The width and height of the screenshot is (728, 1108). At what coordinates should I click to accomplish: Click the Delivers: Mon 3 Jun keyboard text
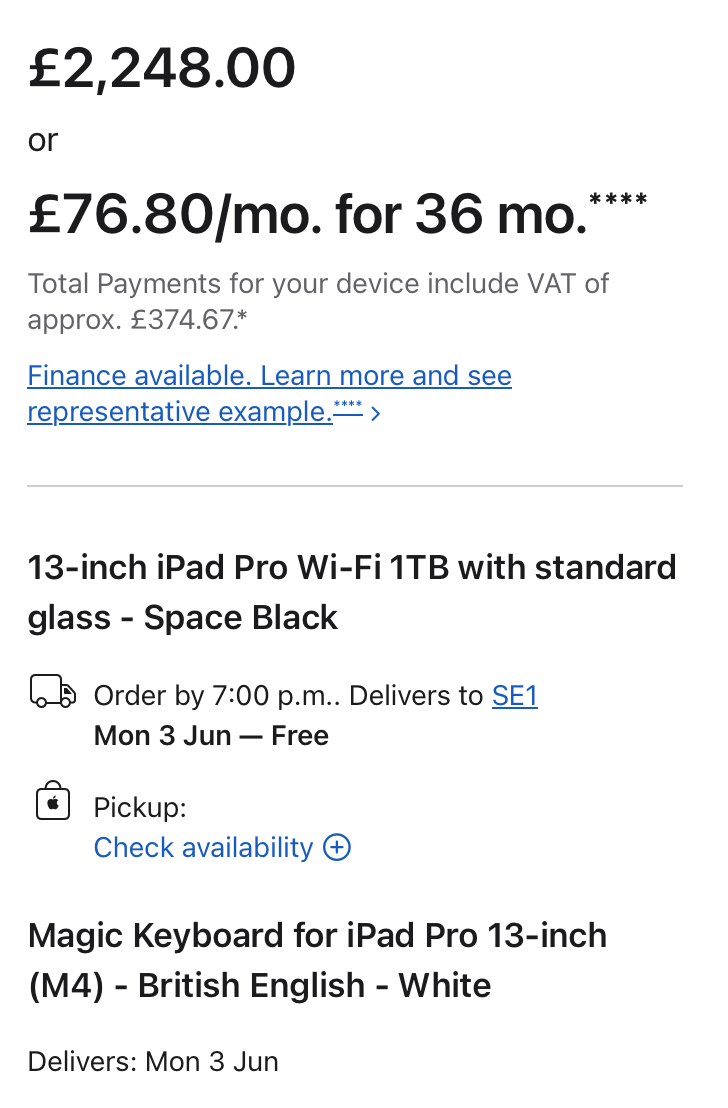tap(153, 1061)
